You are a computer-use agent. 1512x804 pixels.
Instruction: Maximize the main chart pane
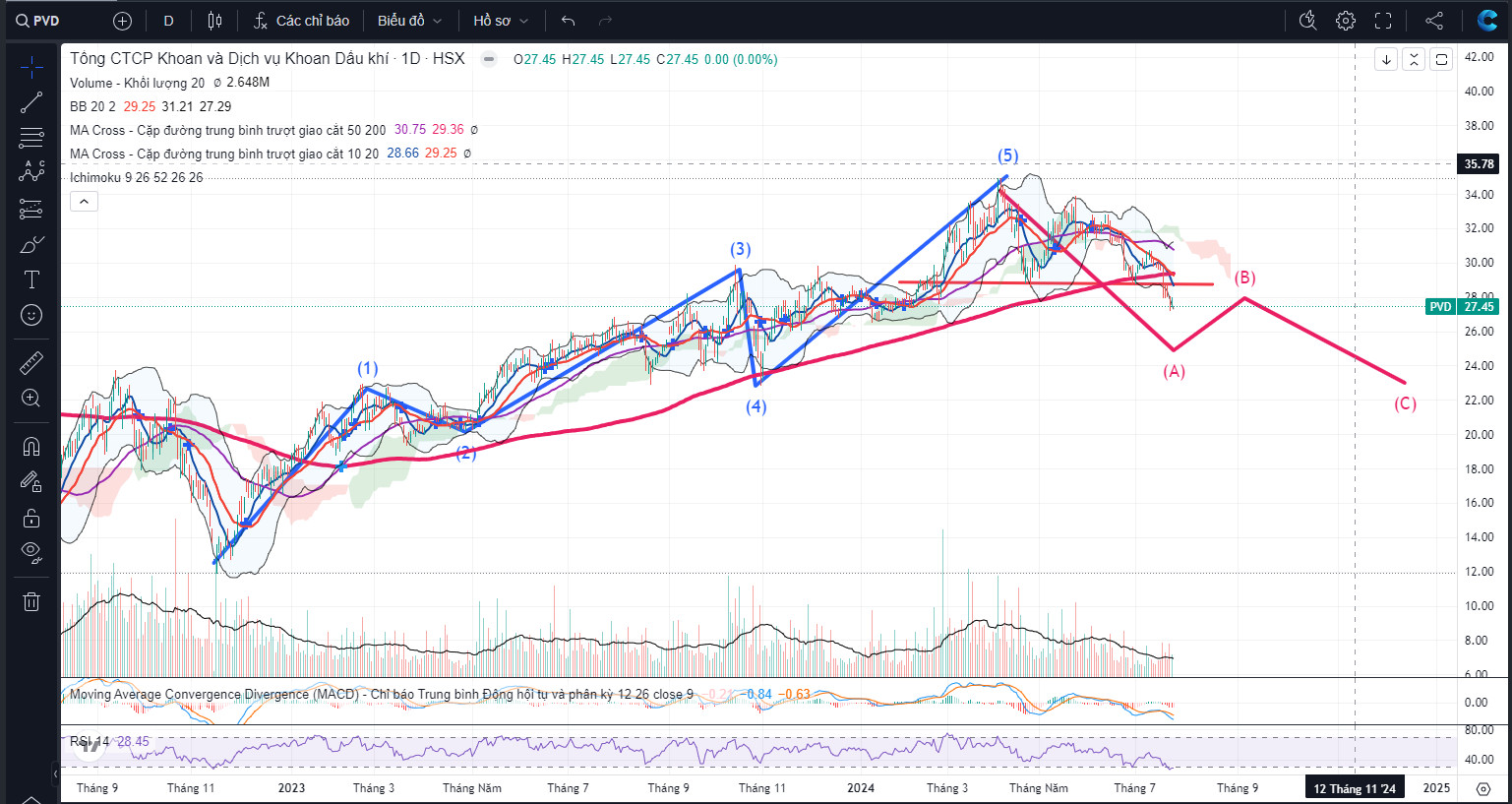[1440, 59]
